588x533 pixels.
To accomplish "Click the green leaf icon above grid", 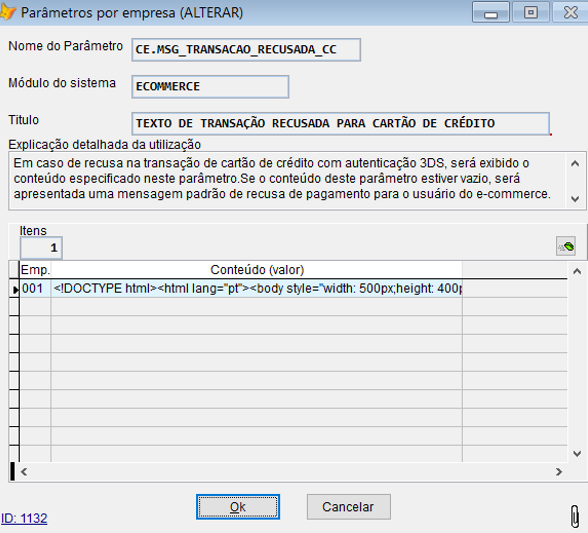I will coord(566,246).
